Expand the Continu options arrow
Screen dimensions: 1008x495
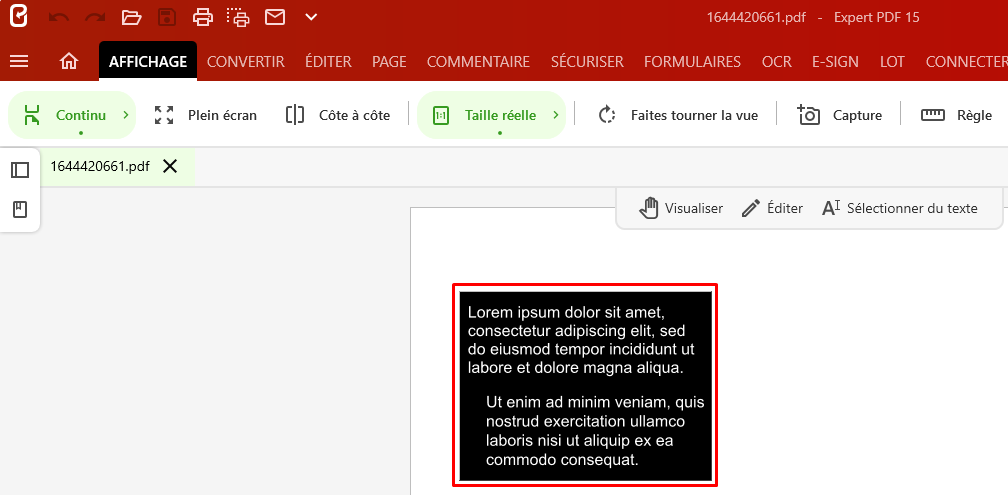(x=126, y=116)
